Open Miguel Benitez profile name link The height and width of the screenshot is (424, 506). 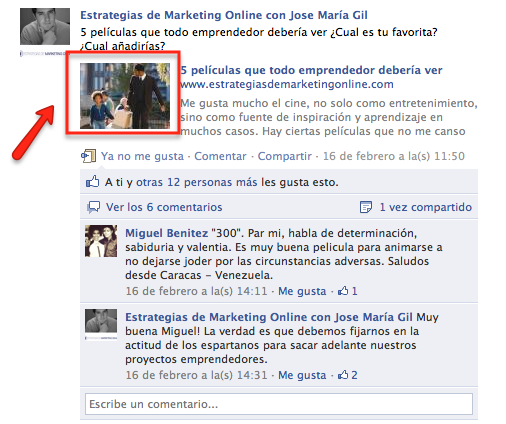tap(166, 233)
